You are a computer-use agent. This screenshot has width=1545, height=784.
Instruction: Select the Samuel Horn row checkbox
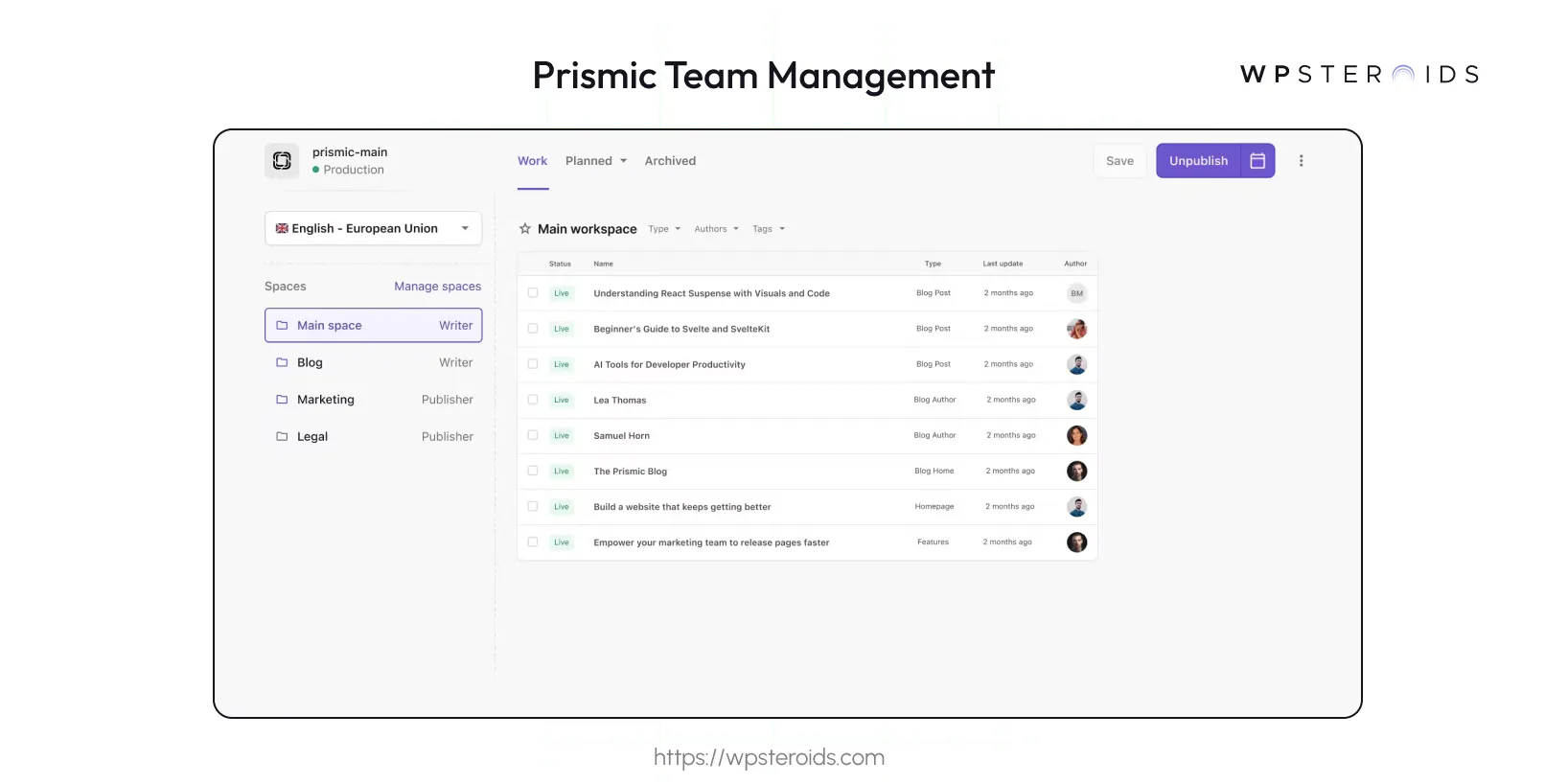pos(533,435)
